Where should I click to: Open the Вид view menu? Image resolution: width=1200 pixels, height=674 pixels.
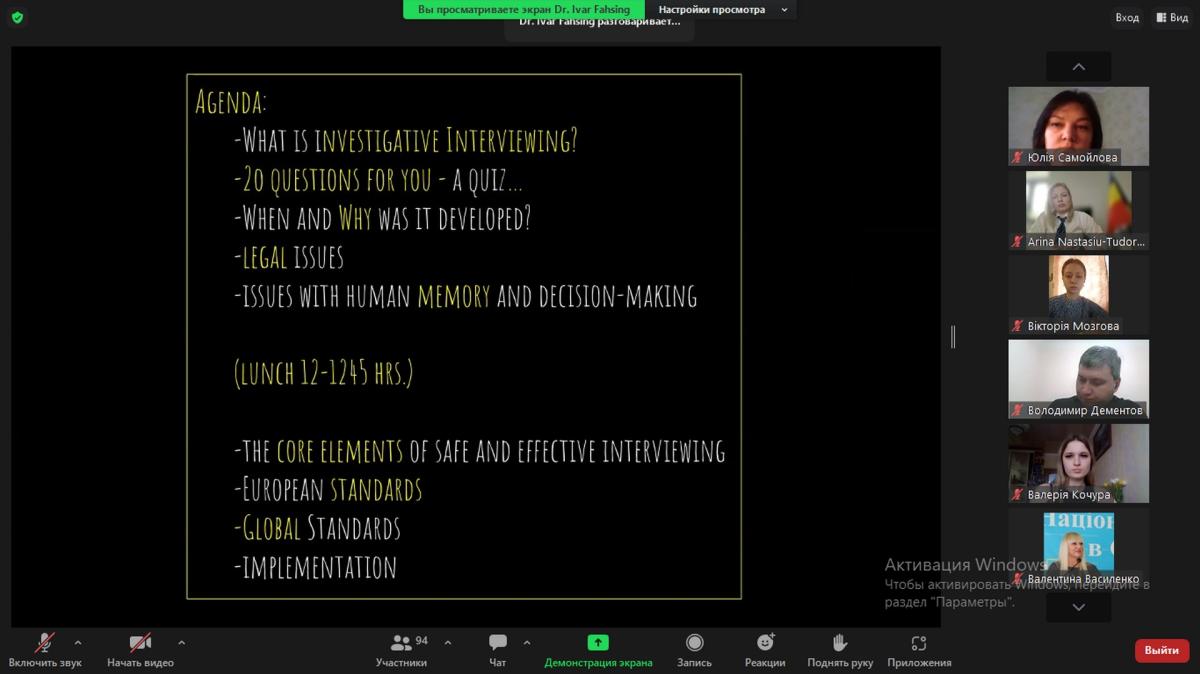(x=1172, y=17)
